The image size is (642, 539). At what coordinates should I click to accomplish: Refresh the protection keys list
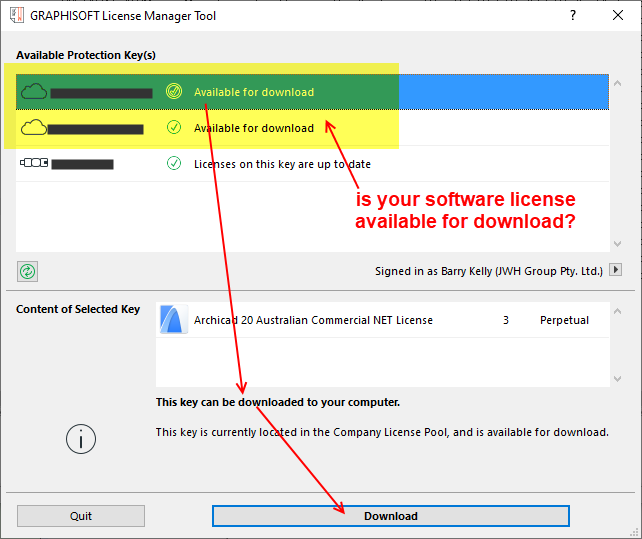pos(27,271)
